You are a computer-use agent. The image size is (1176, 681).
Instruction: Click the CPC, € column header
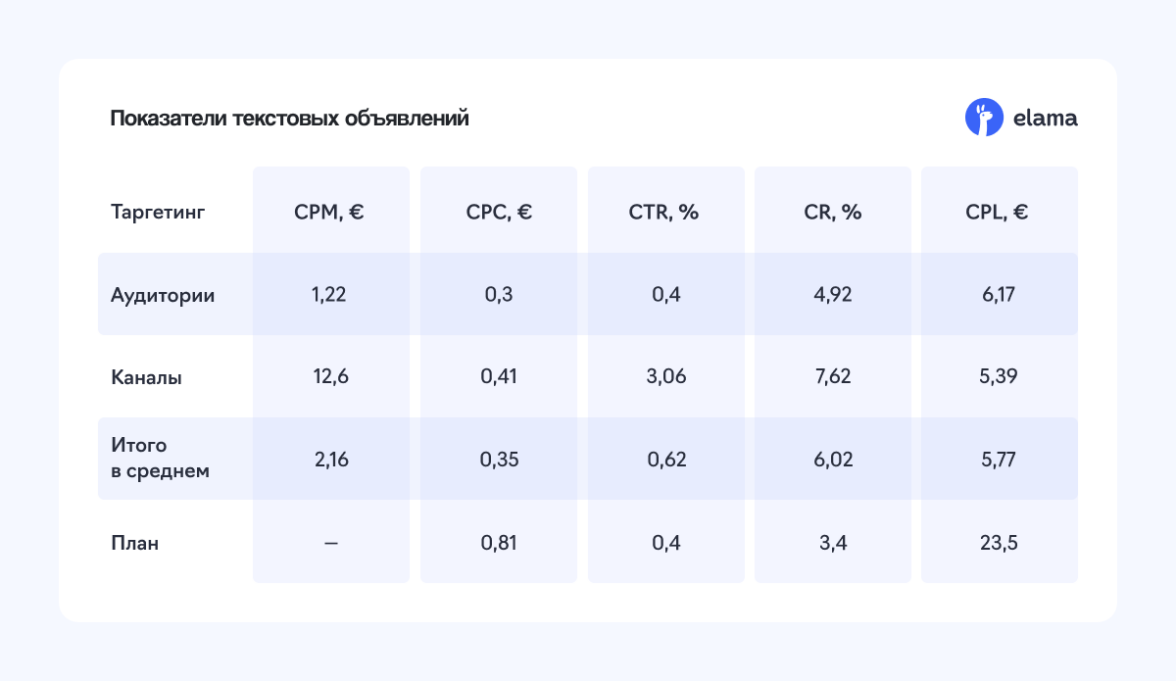click(x=498, y=212)
